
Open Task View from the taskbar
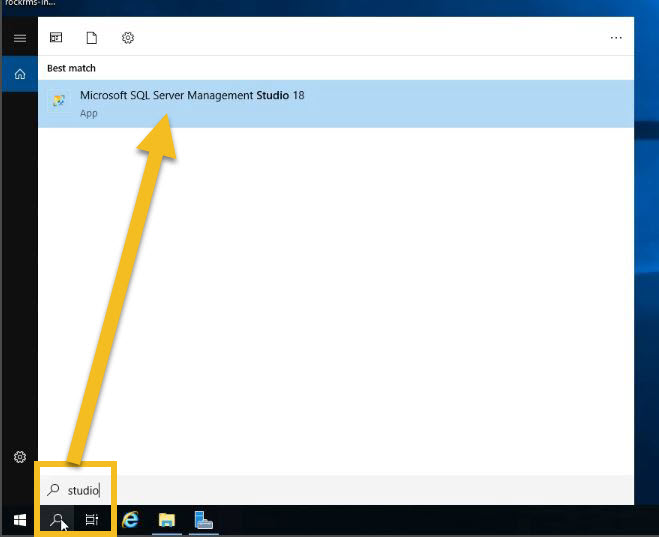click(92, 520)
